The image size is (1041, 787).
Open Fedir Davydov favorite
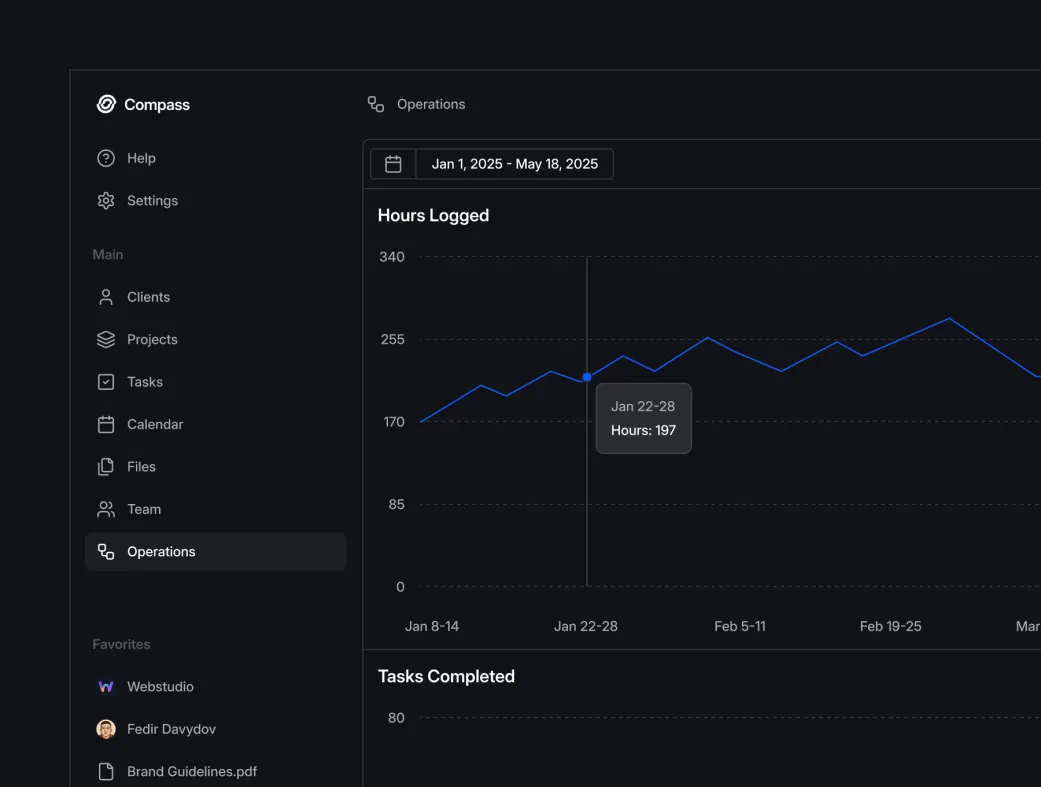171,729
